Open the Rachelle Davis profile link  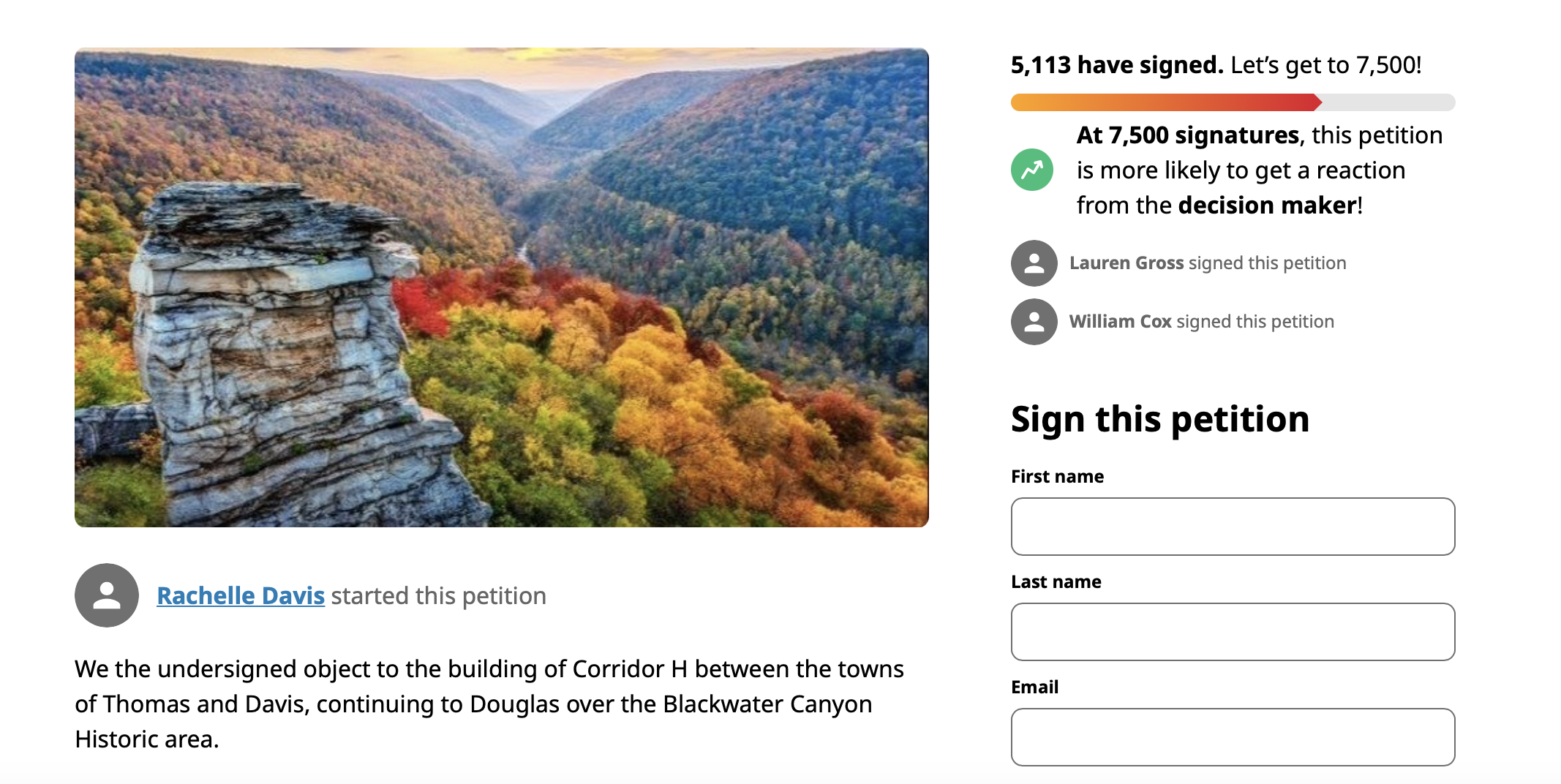pos(241,596)
